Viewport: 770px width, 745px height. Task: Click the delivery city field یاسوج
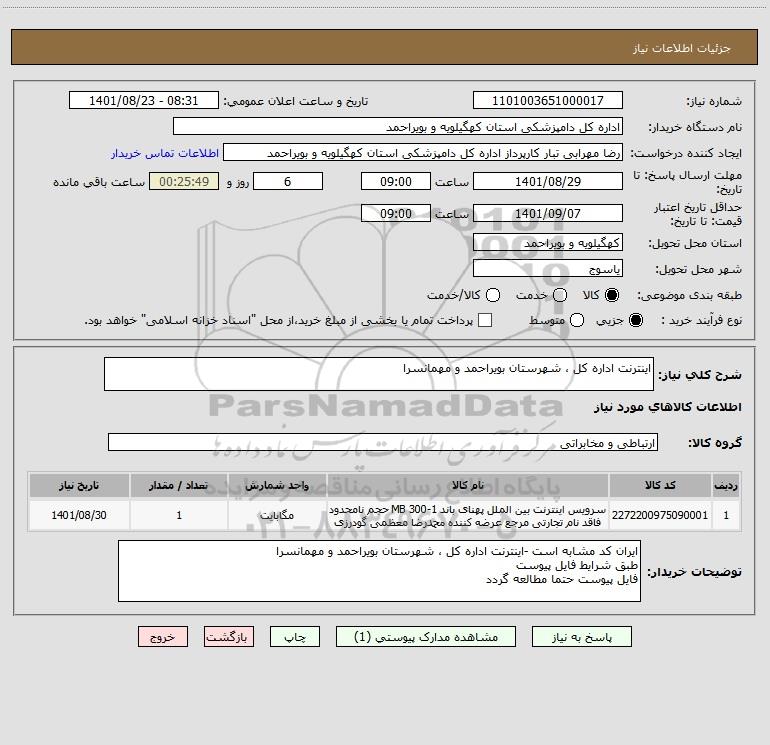click(548, 269)
